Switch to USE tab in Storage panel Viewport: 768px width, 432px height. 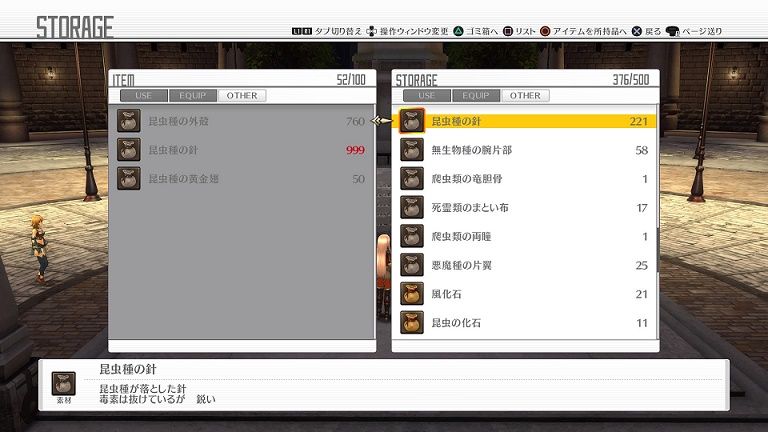coord(427,96)
